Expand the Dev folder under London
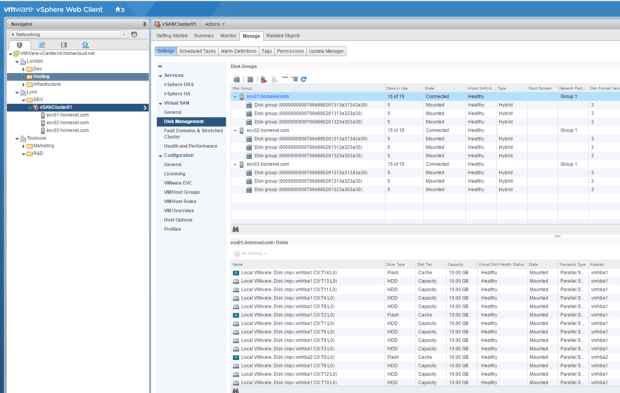The height and width of the screenshot is (393, 620). (23, 69)
